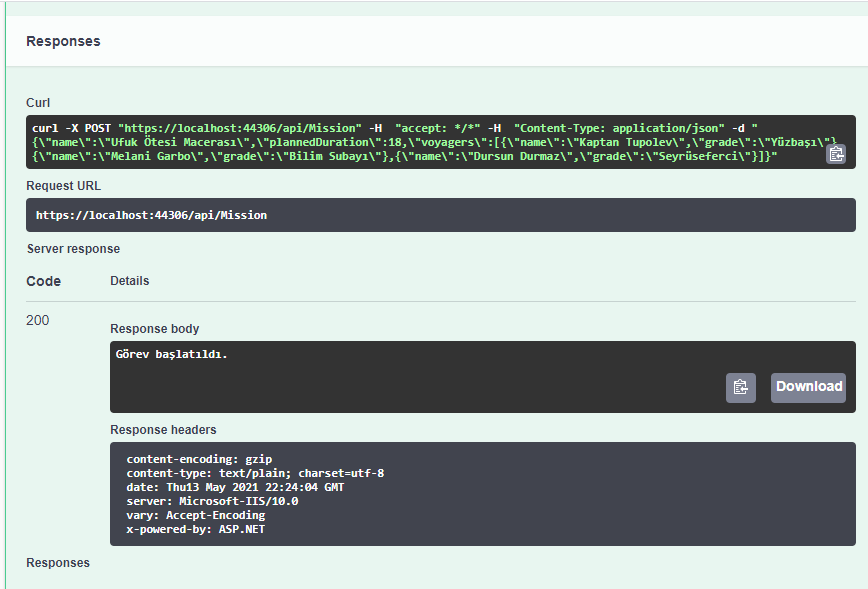Image resolution: width=868 pixels, height=589 pixels.
Task: Click the 200 status code
Action: 38,320
